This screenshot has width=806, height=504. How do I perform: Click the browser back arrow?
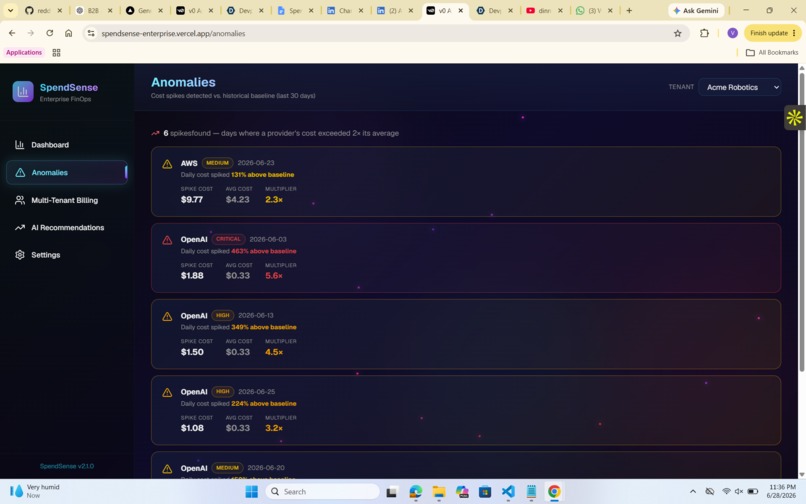click(x=12, y=33)
